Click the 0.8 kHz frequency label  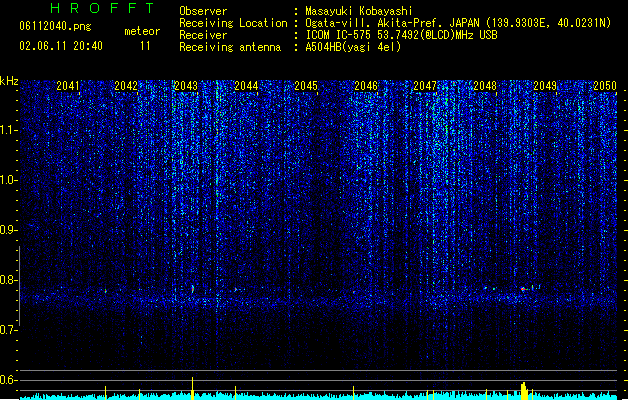[x=8, y=280]
